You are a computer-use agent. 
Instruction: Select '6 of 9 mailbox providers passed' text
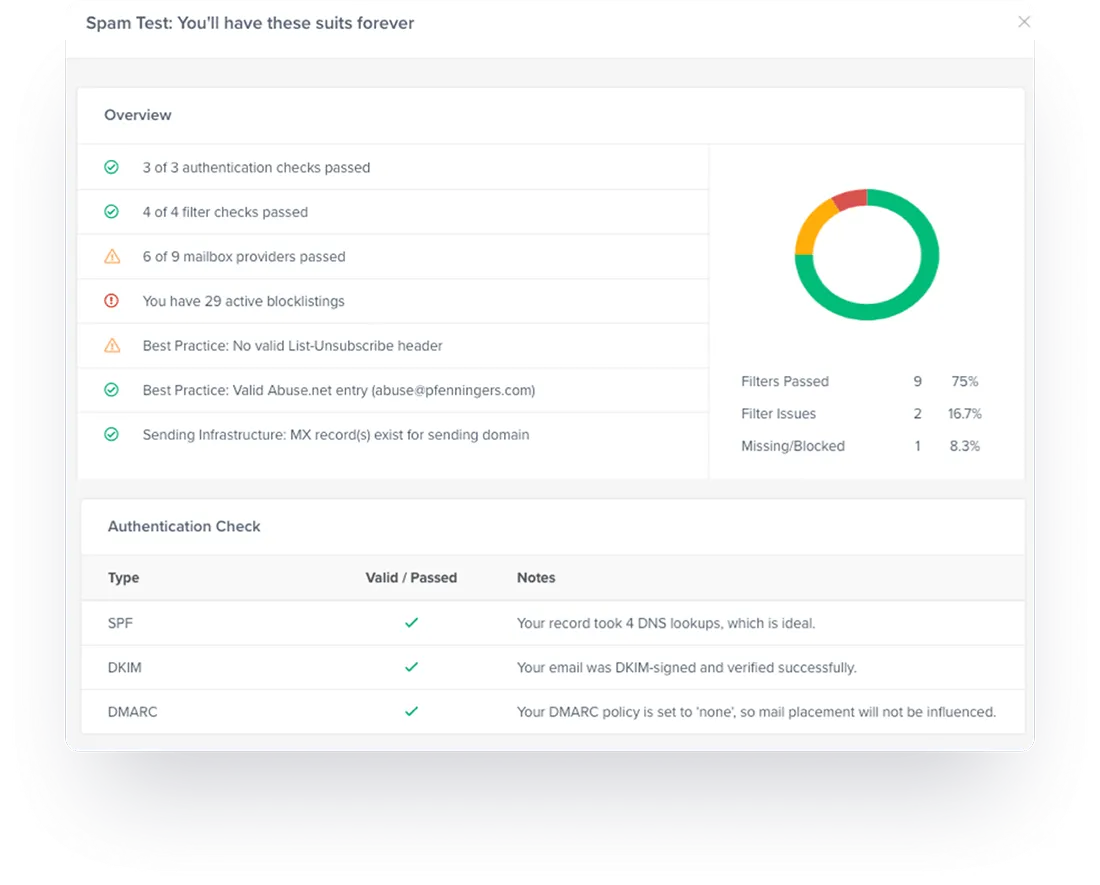244,257
